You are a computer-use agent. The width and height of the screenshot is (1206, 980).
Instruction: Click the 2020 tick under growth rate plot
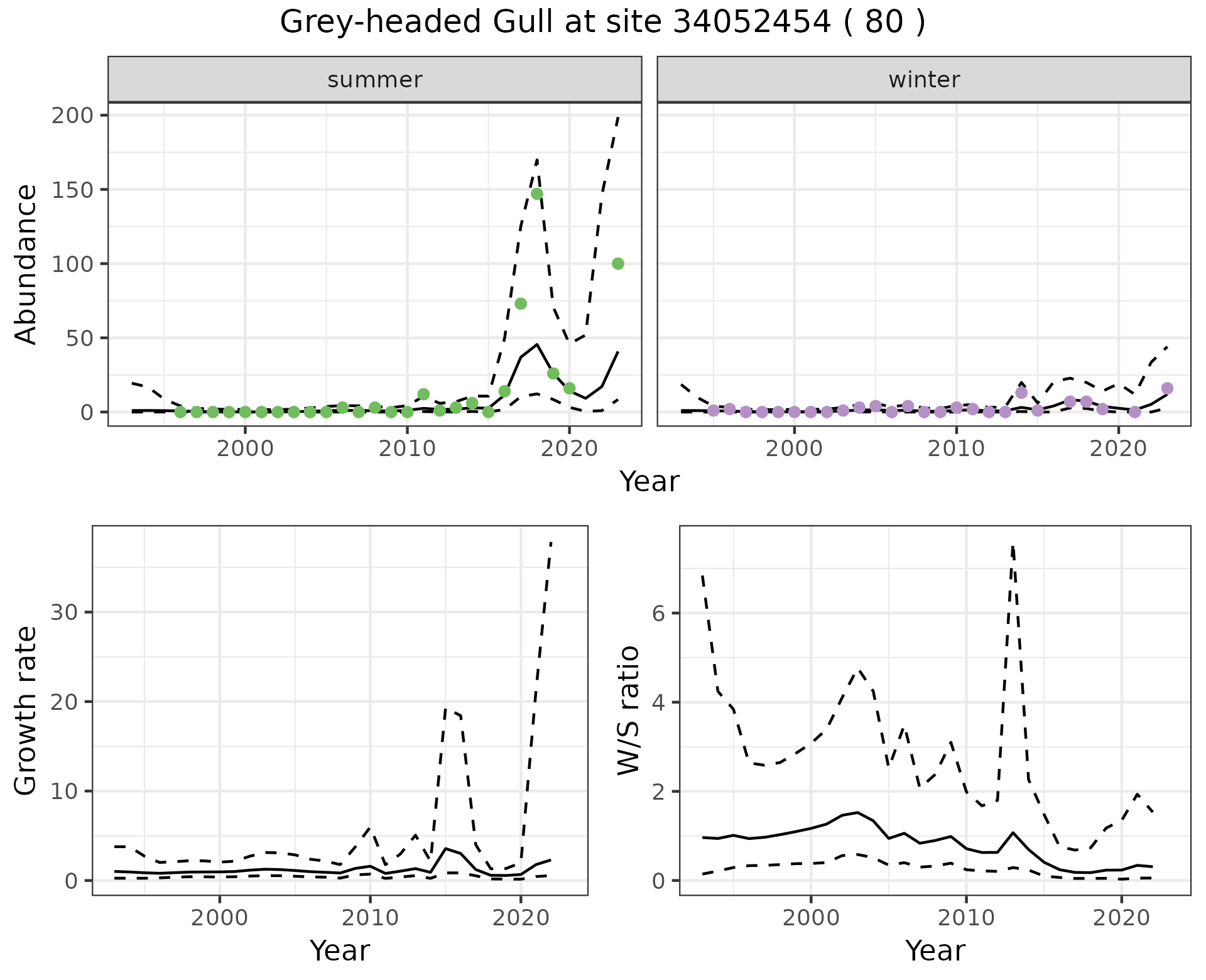521,918
